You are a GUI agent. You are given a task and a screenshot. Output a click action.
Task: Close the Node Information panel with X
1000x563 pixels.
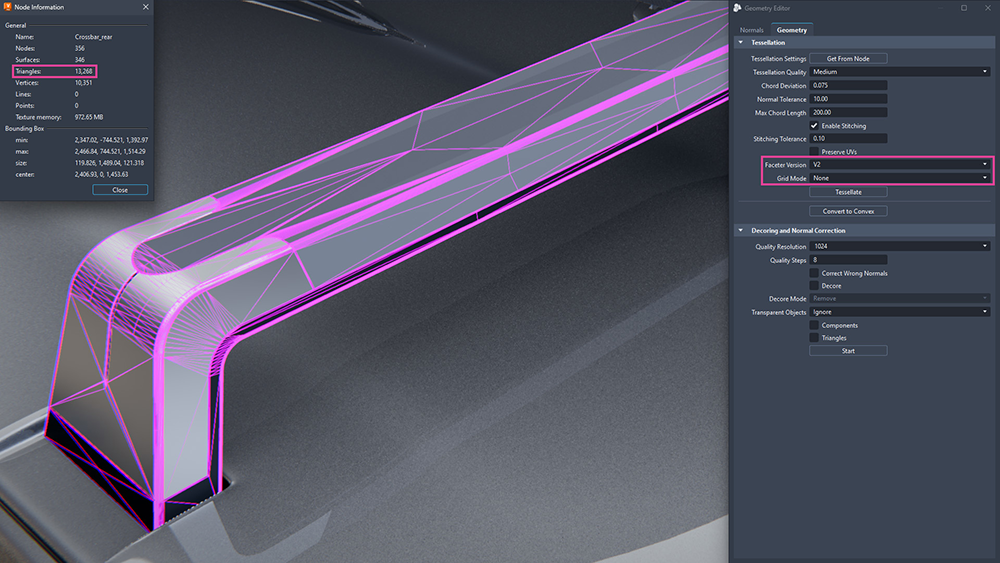pos(145,7)
